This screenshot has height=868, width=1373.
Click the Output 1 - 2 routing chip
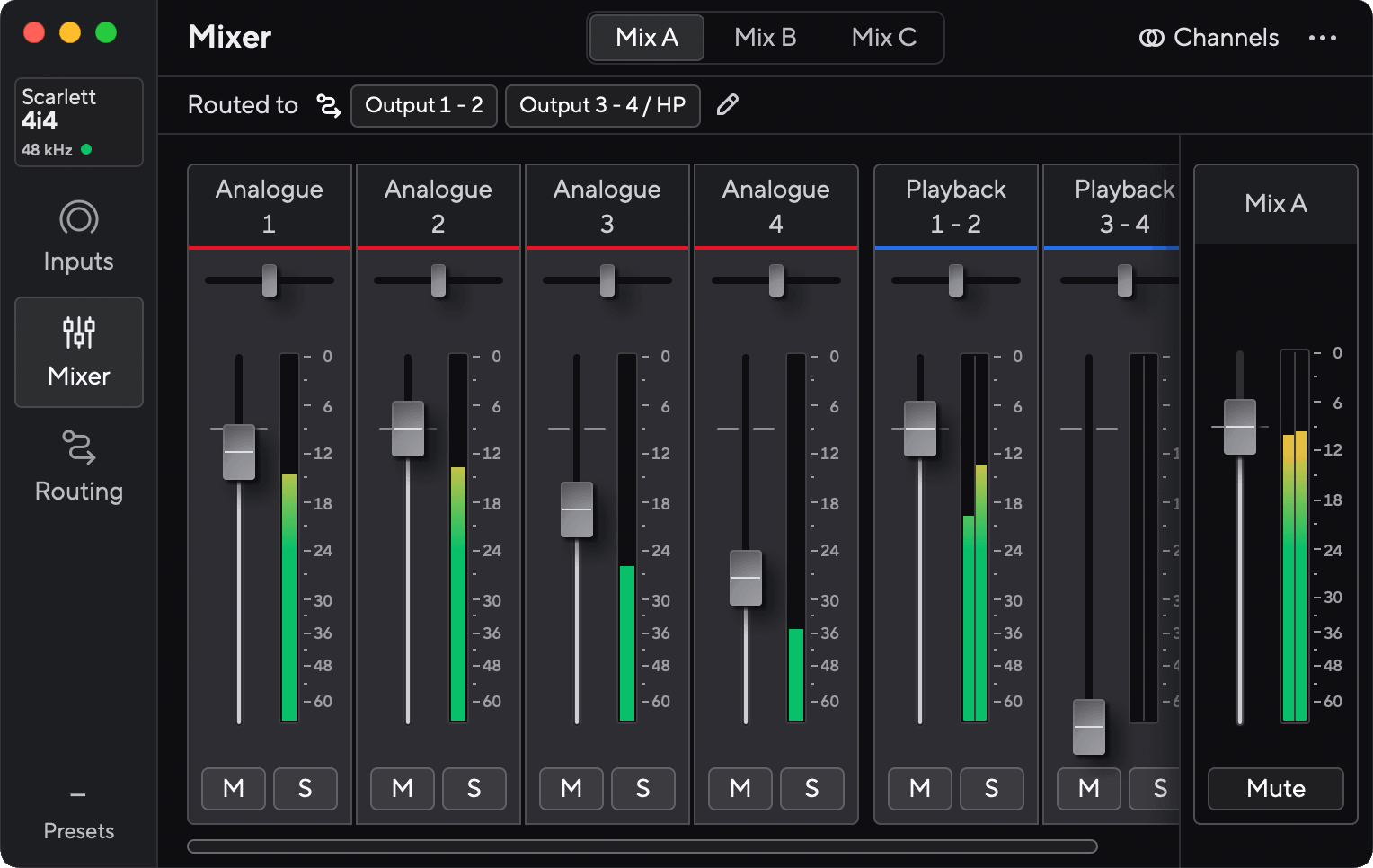point(424,106)
